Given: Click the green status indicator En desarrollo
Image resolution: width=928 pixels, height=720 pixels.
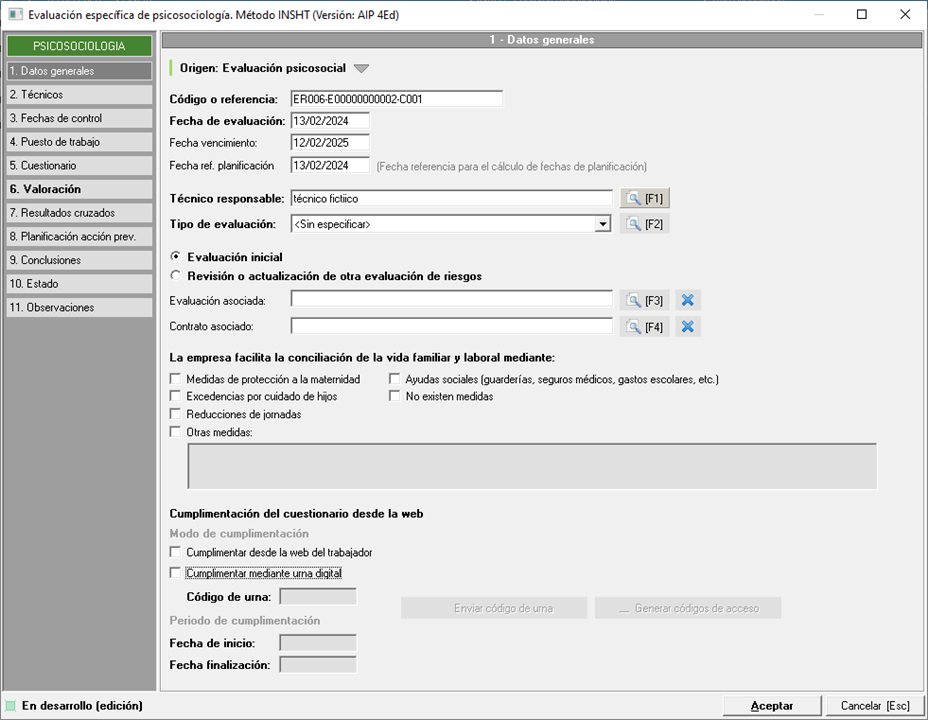Looking at the screenshot, I should coord(11,706).
